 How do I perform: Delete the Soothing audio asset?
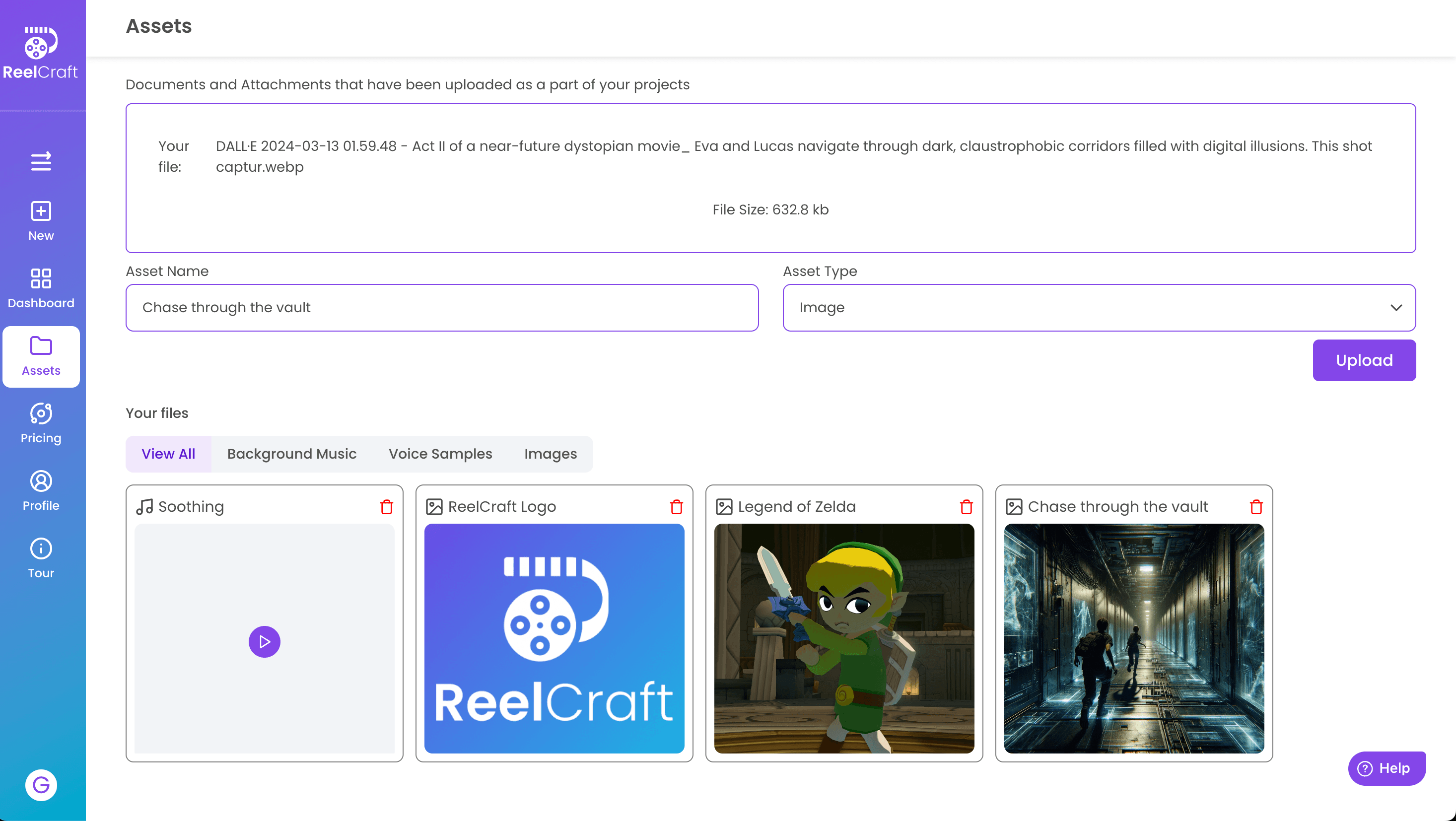(x=387, y=507)
